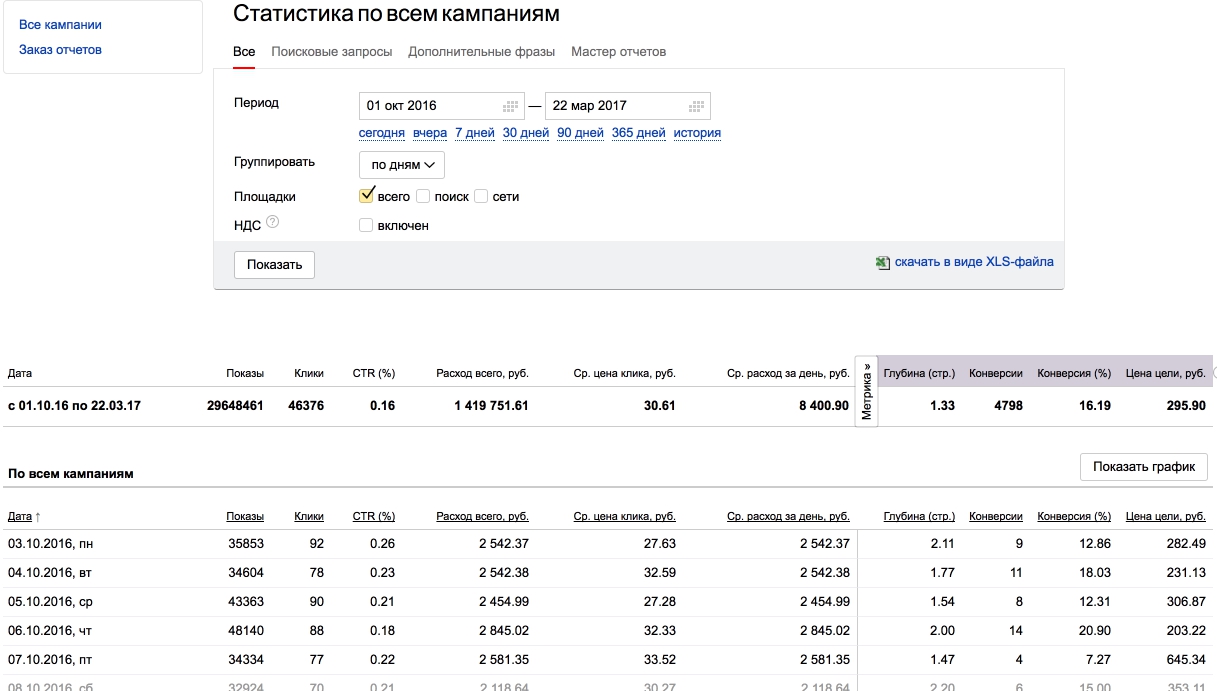
Task: Uncheck the всего placement checkbox
Action: 366,196
